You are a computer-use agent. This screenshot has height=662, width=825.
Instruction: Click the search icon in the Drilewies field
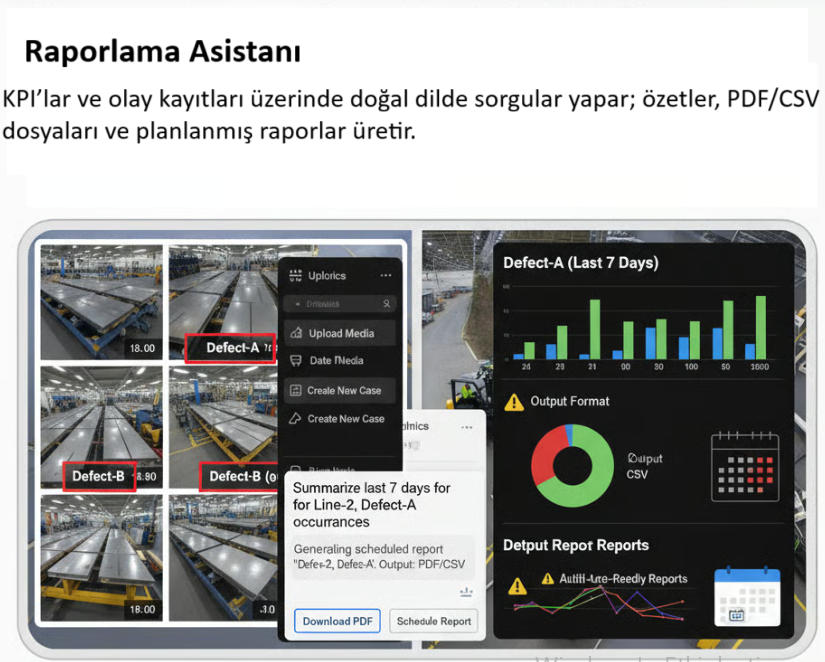tap(386, 304)
